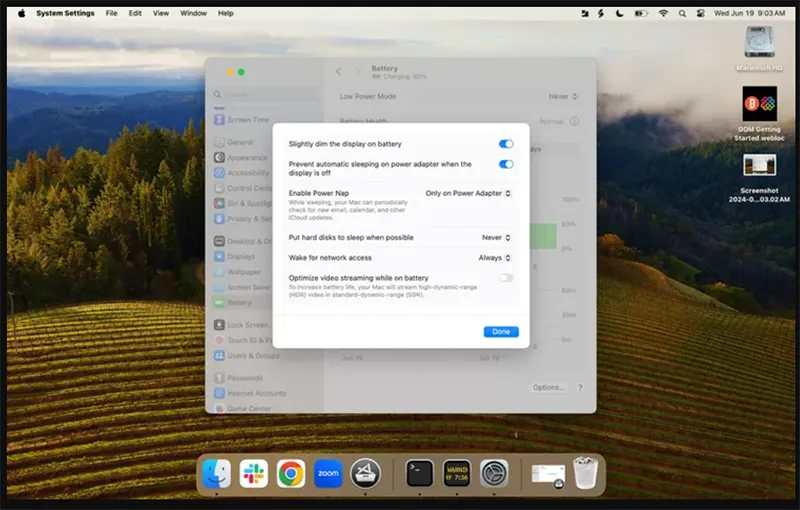Open Enable Power Nap dropdown
The width and height of the screenshot is (800, 510).
click(x=468, y=193)
